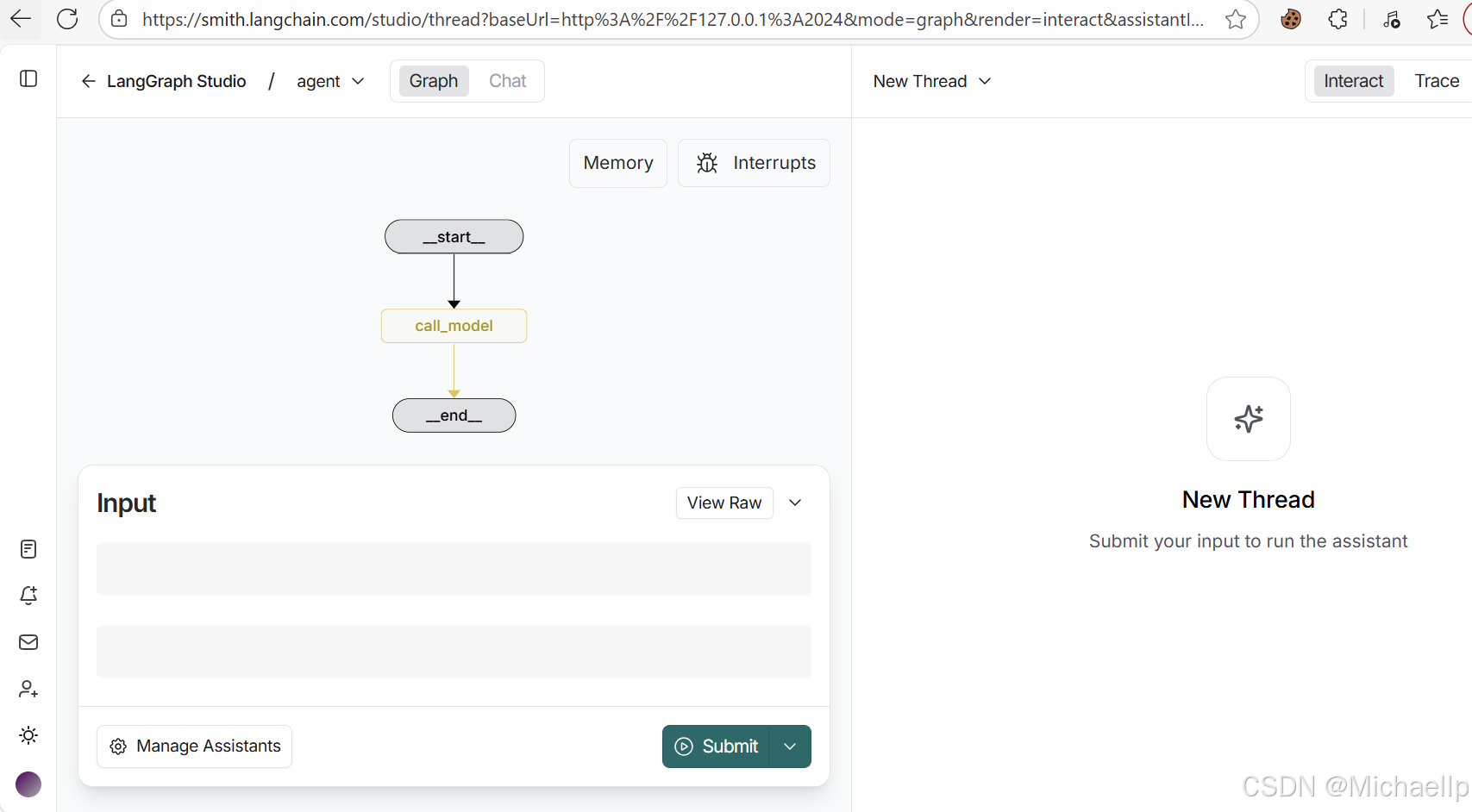Image resolution: width=1472 pixels, height=812 pixels.
Task: Go back using the browser back arrow
Action: coord(21,18)
